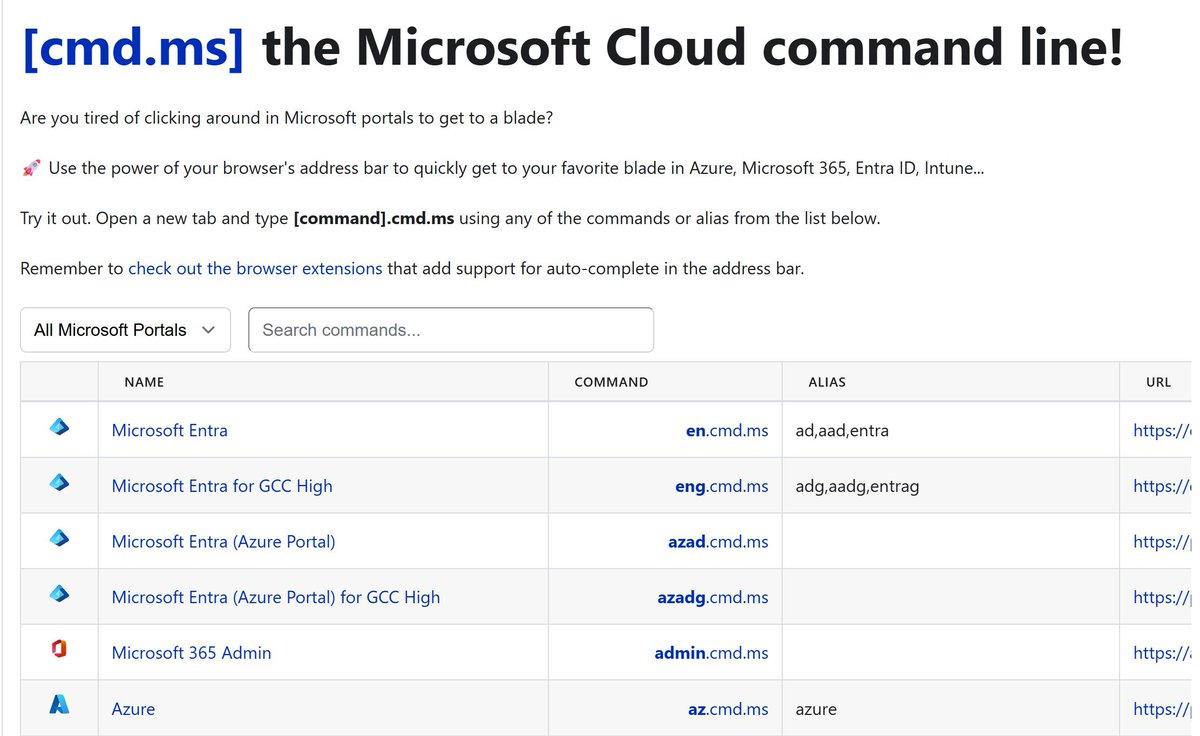Screen dimensions: 1200x736
Task: Click the az.cmd.ms command link
Action: coord(728,709)
